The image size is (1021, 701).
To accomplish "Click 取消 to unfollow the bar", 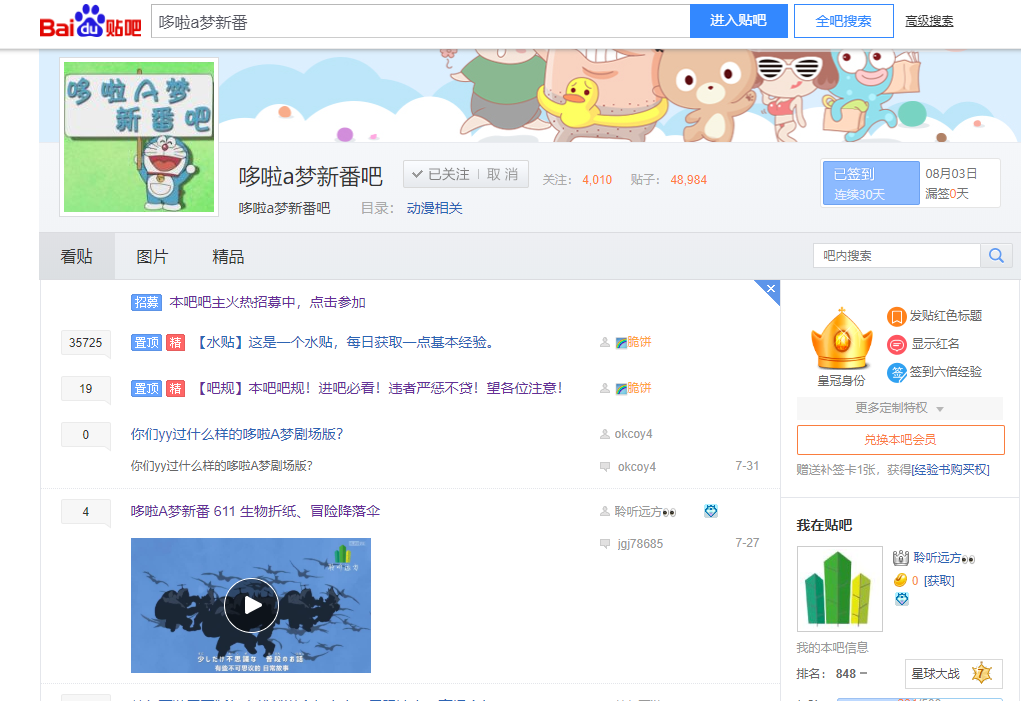I will click(x=503, y=174).
